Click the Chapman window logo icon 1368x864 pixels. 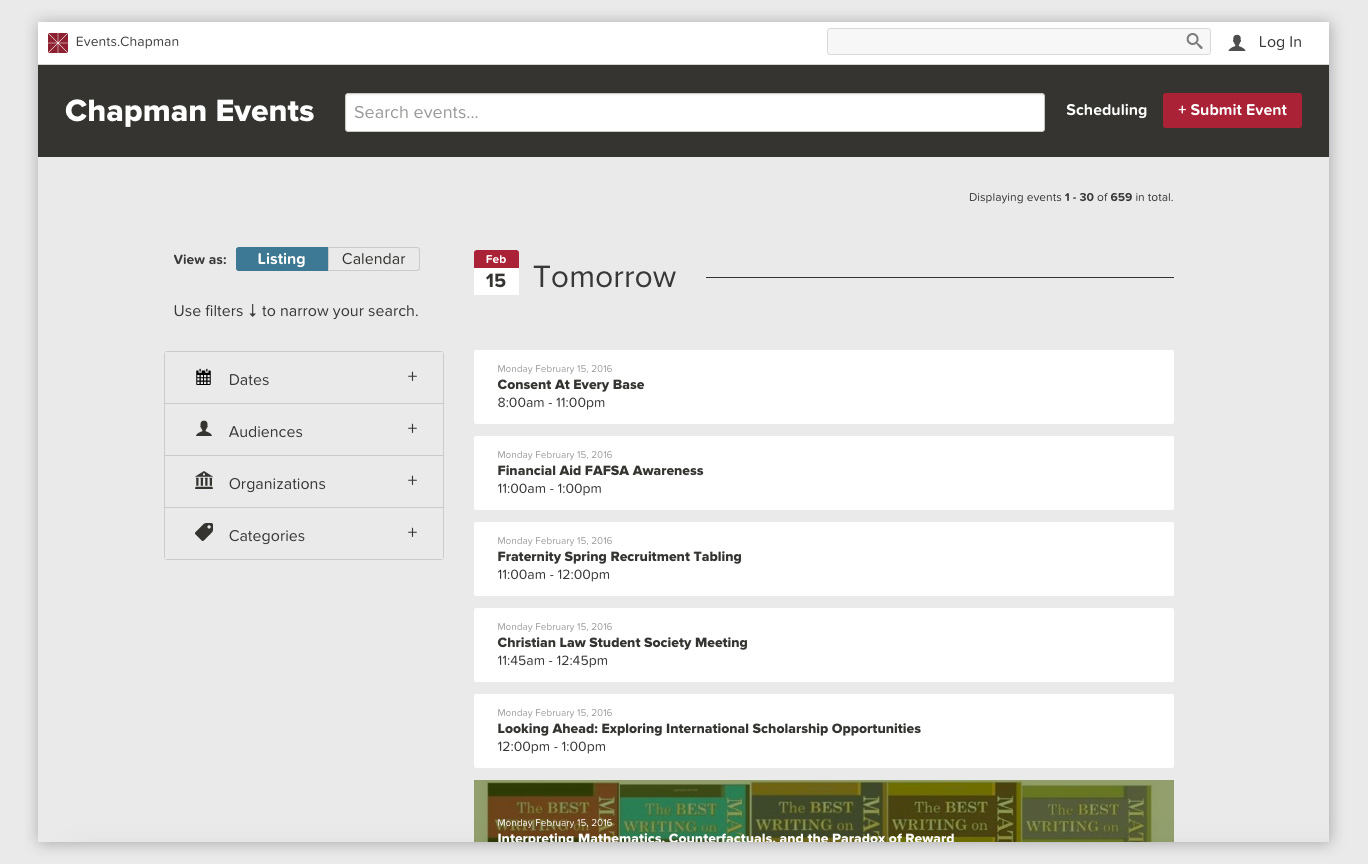click(x=58, y=42)
